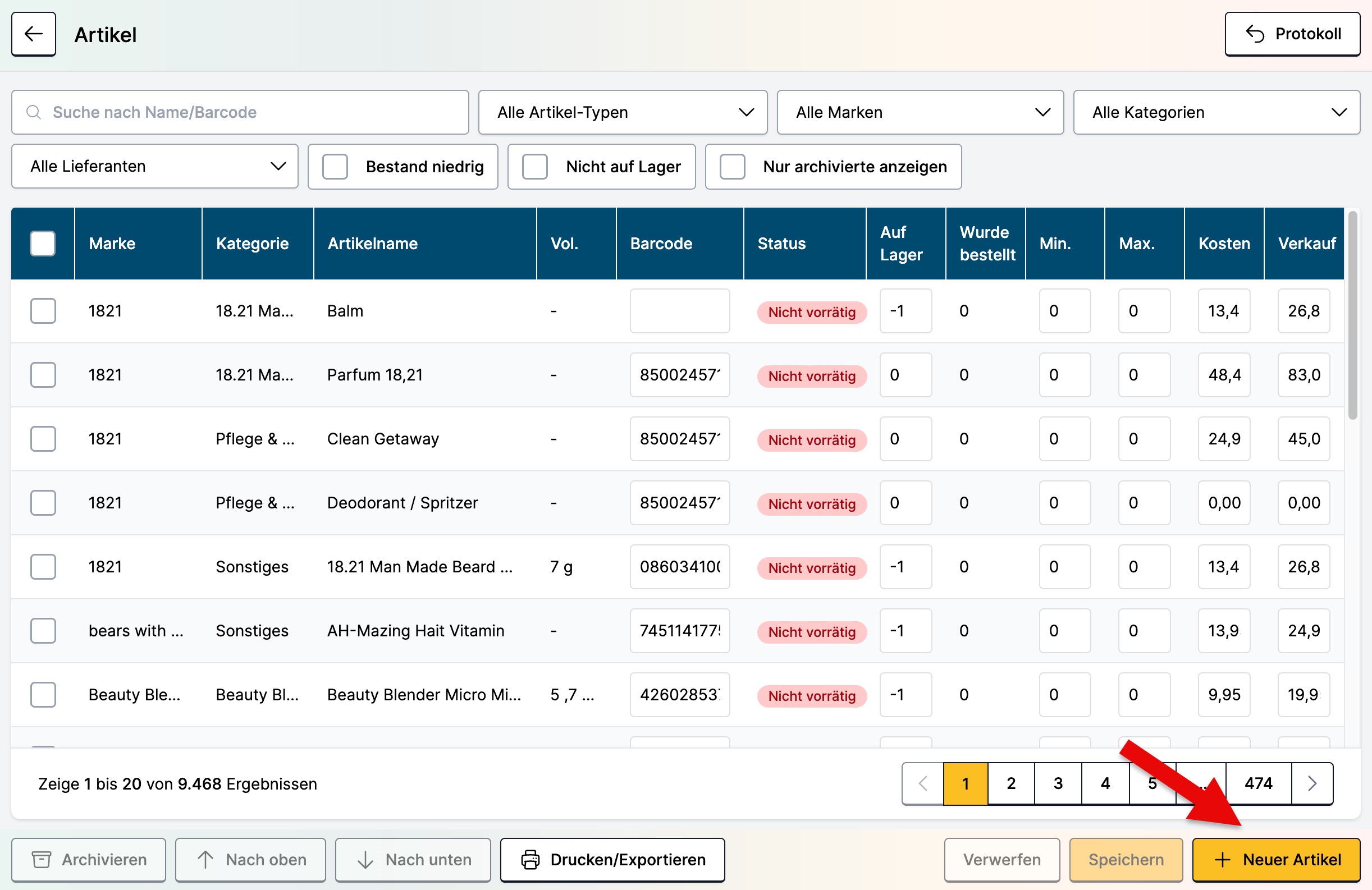This screenshot has height=890, width=1372.
Task: Add a Neuer Artikel
Action: [x=1277, y=860]
